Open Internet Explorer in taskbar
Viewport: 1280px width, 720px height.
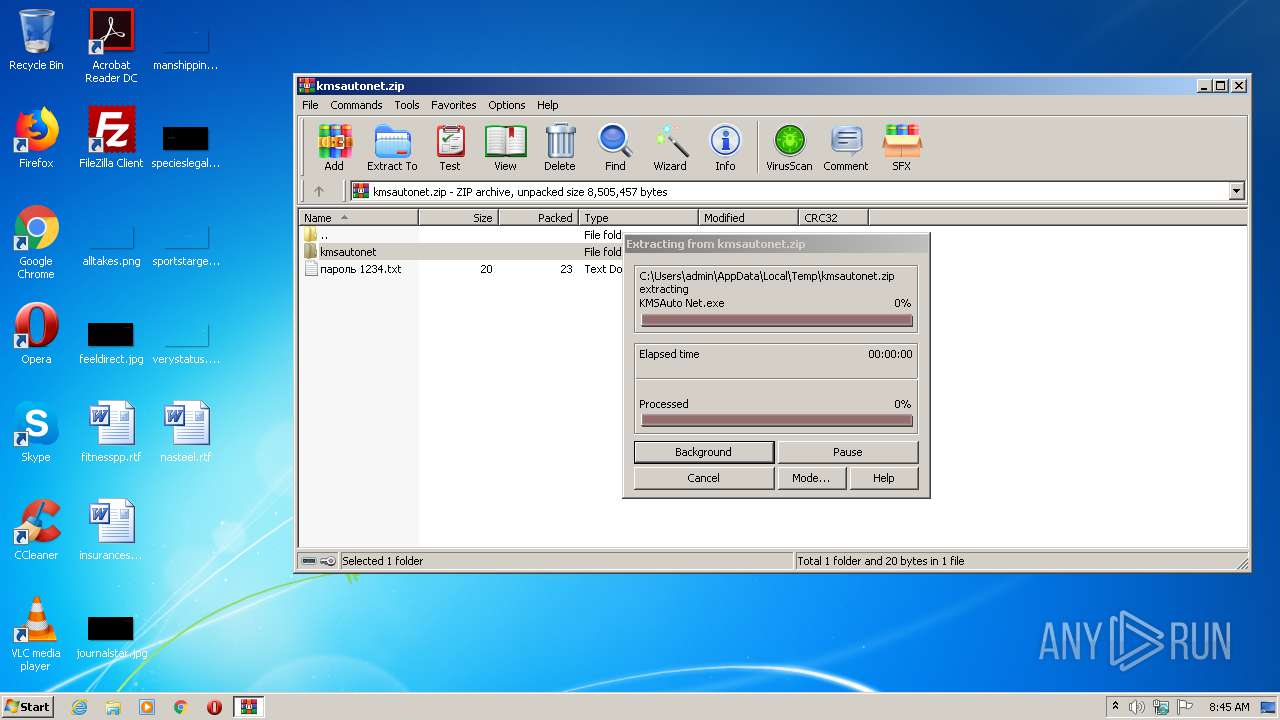(x=79, y=707)
